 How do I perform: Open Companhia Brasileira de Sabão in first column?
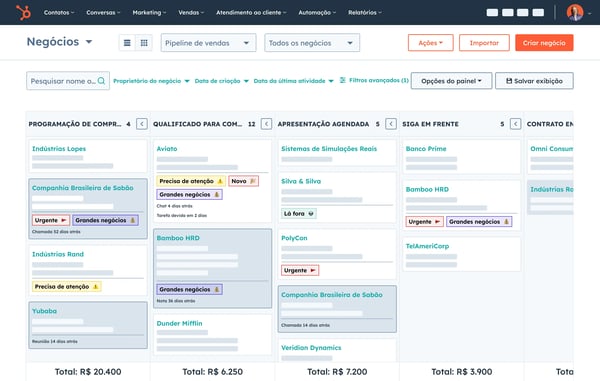click(83, 188)
